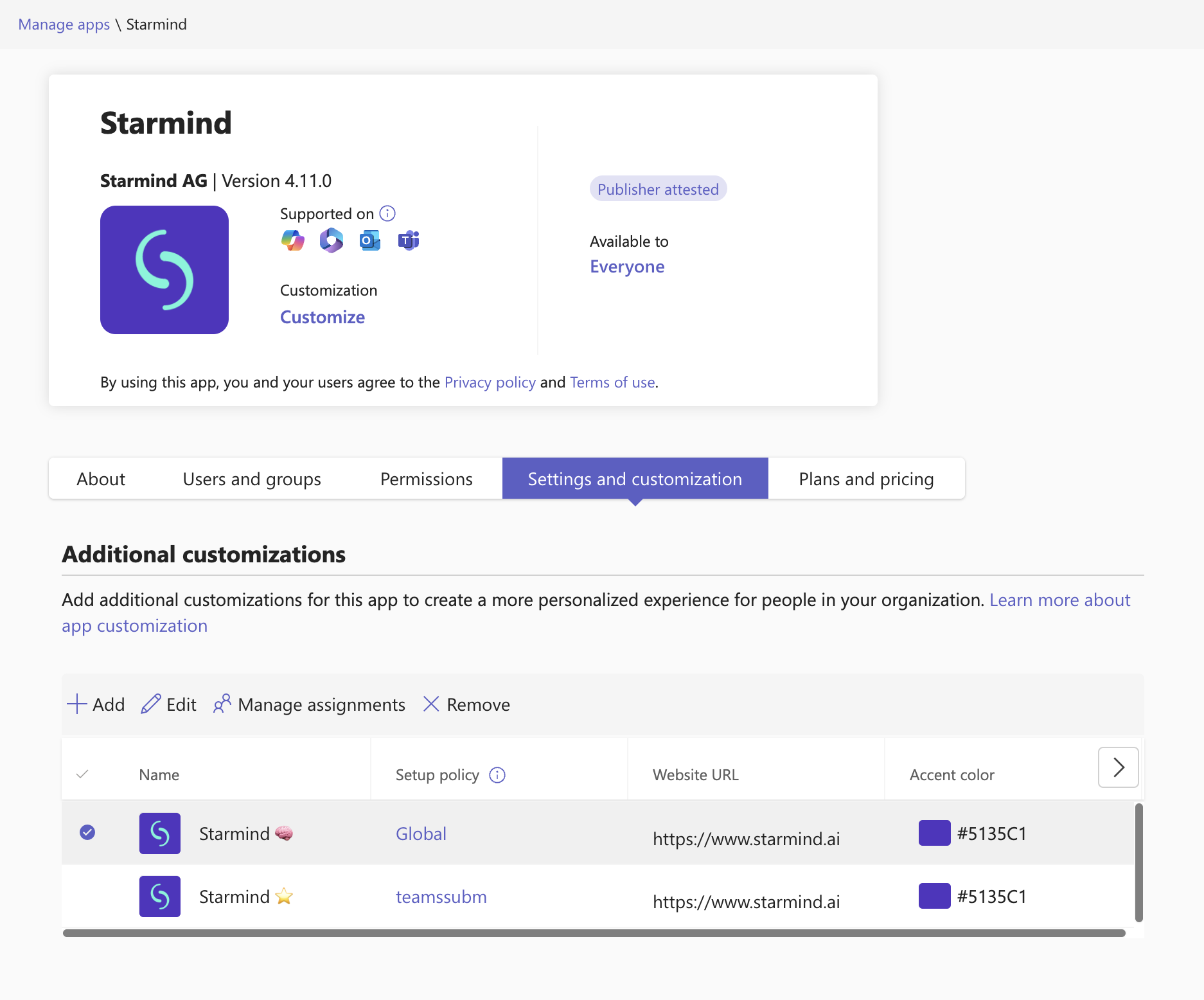
Task: Click the #5135C1 value in Starmind brain row
Action: (992, 834)
